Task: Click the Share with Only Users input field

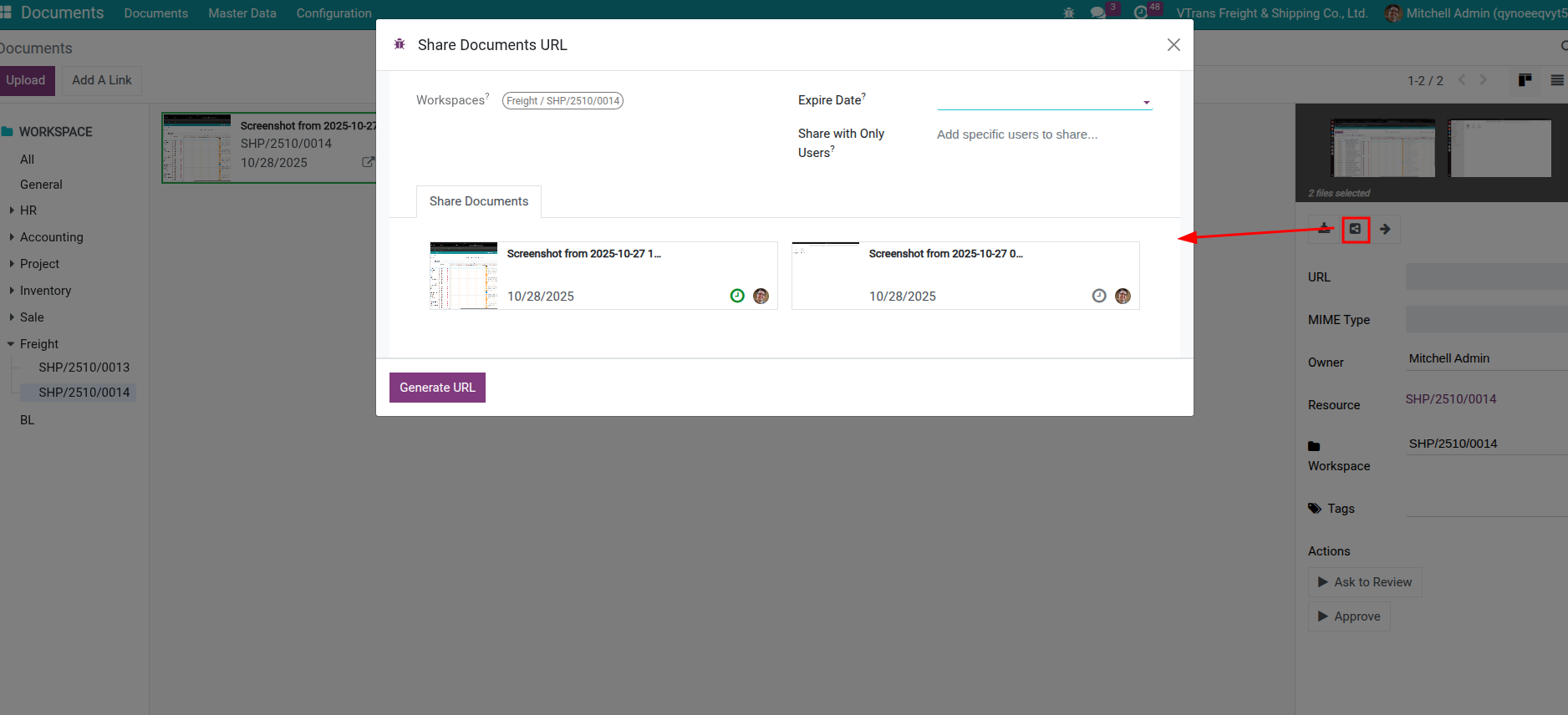Action: coord(1043,134)
